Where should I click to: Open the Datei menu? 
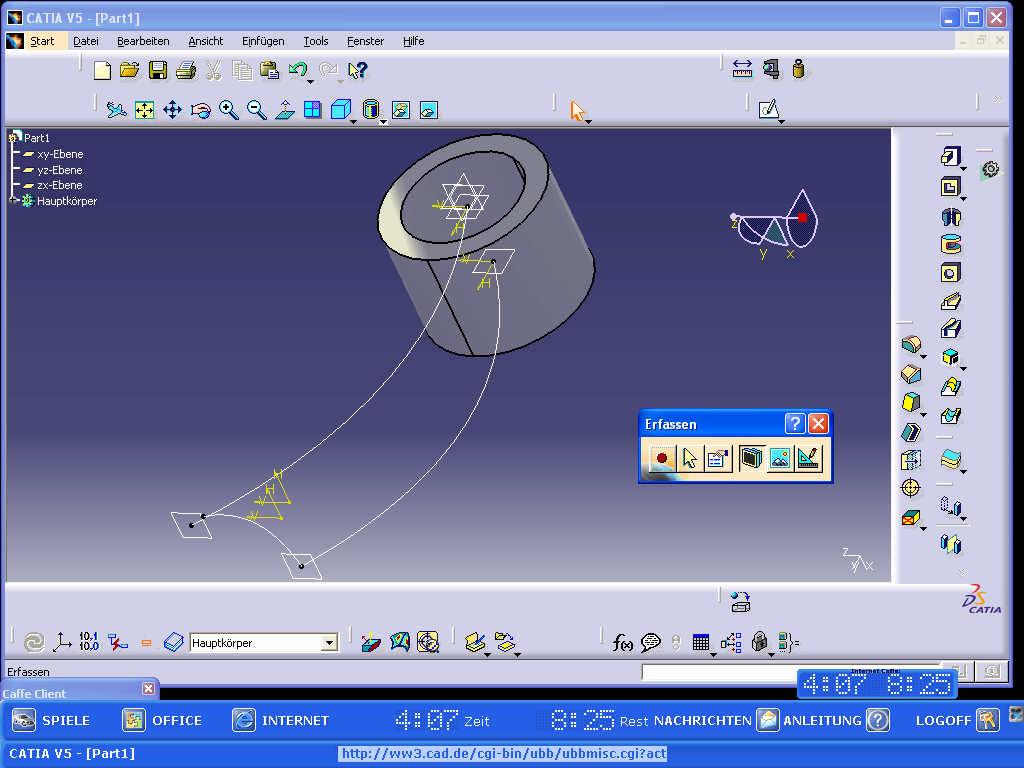tap(86, 41)
